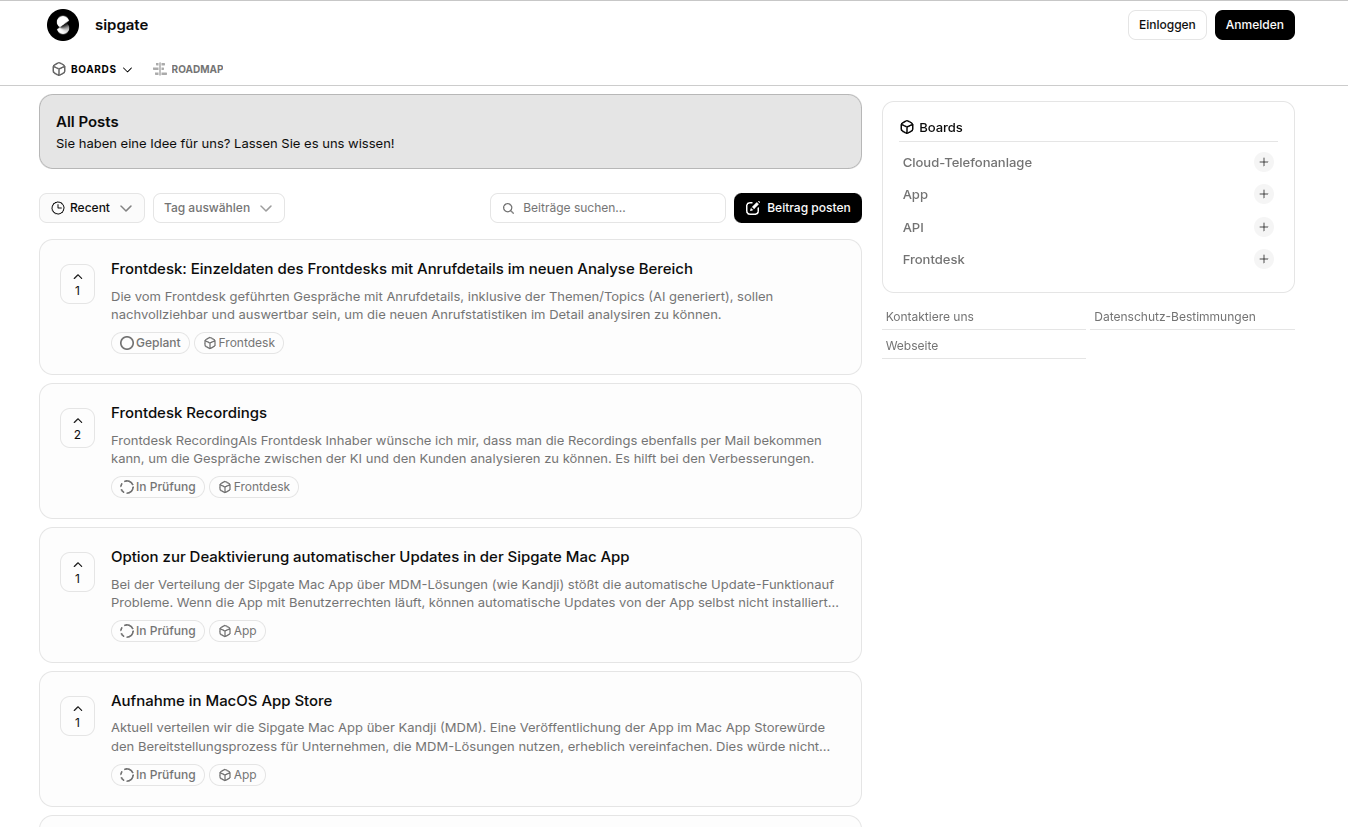Select Frontdesk board in sidebar
The image size is (1348, 827).
933,259
